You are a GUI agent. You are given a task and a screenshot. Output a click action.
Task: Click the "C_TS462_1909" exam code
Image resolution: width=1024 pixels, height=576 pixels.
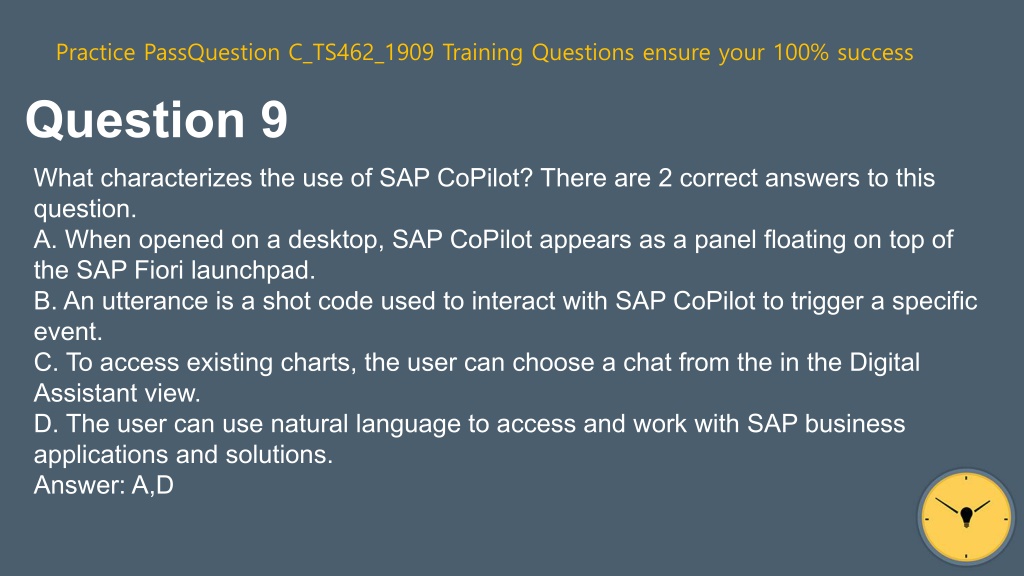(361, 52)
